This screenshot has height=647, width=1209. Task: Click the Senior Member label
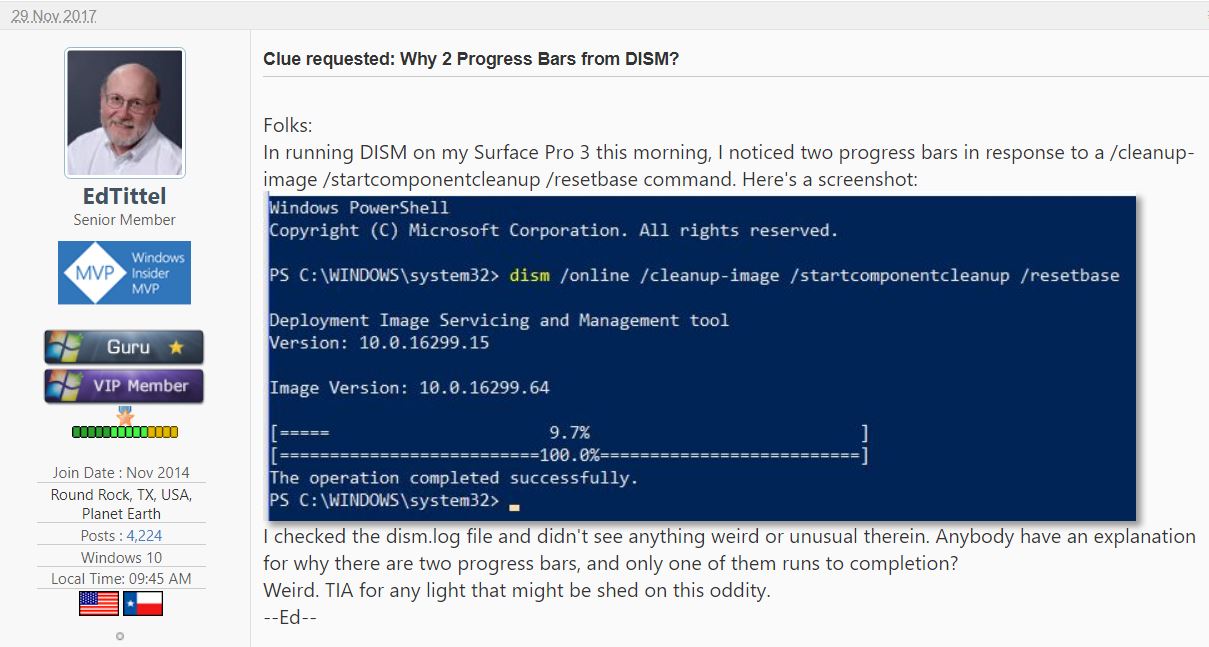coord(123,219)
